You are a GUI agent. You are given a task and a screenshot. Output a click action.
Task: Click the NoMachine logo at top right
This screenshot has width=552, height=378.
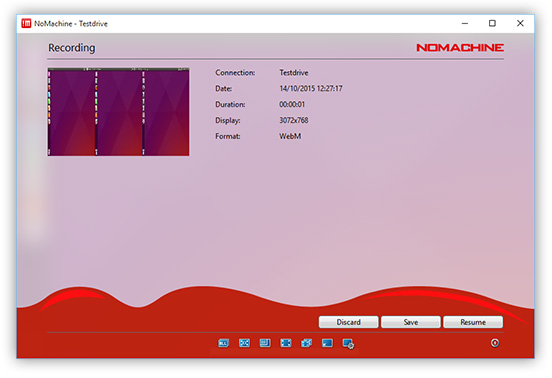tap(460, 48)
